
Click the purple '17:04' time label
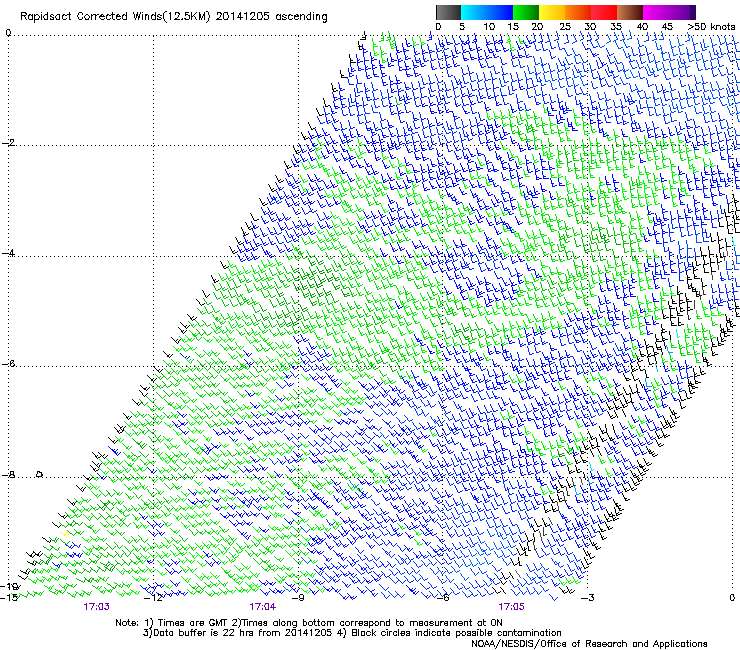tap(263, 607)
